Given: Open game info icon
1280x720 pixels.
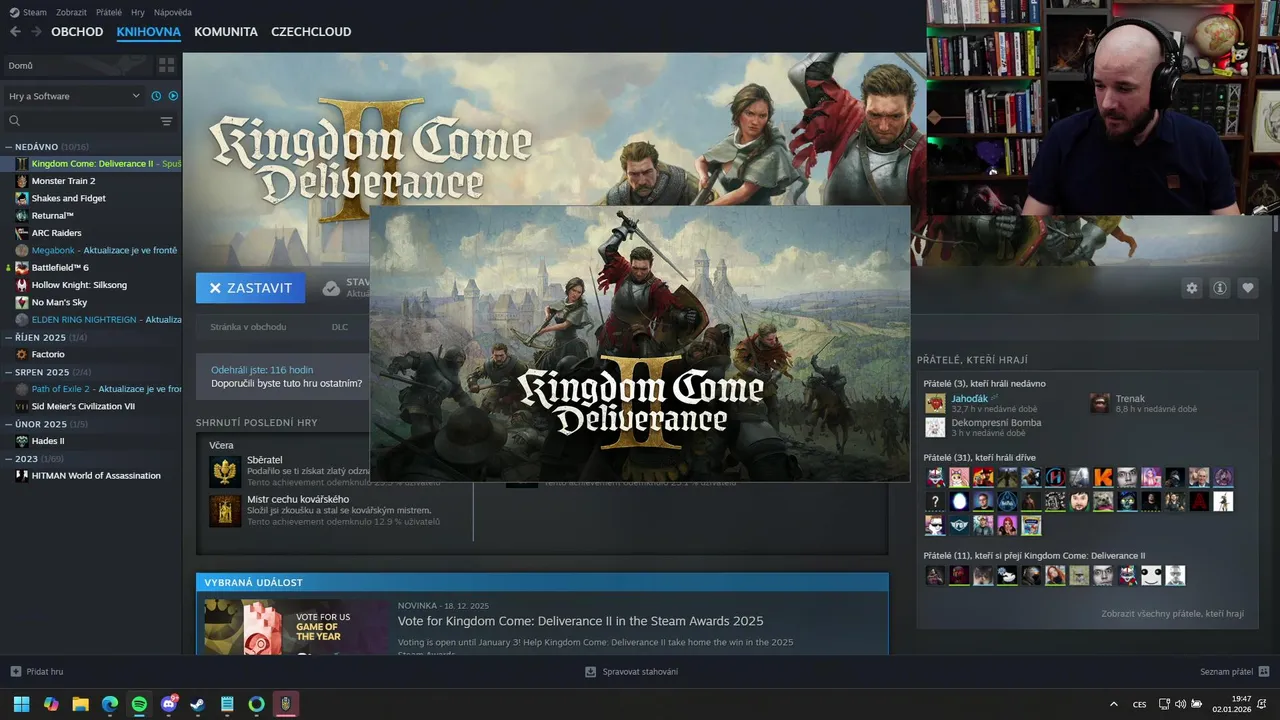Looking at the screenshot, I should click(x=1220, y=288).
